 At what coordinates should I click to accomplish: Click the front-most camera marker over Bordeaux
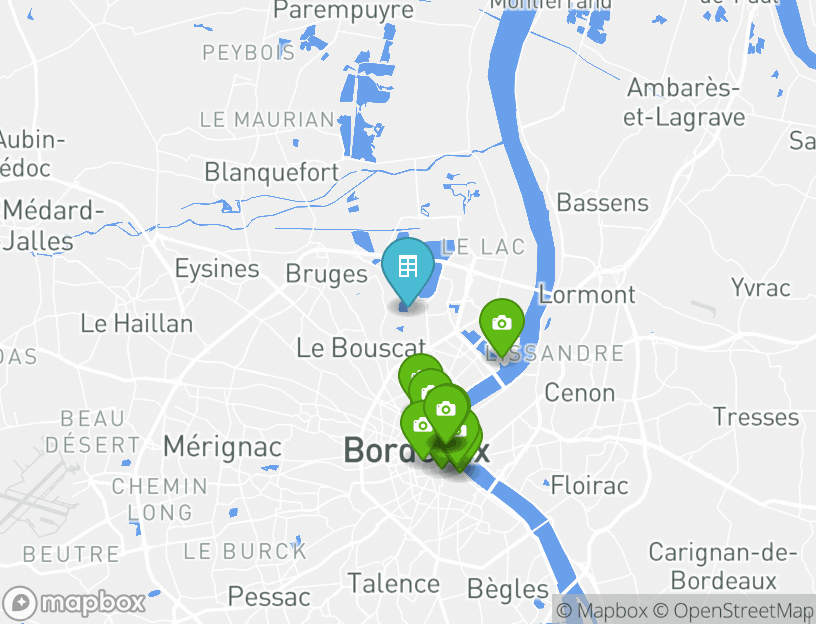(447, 413)
